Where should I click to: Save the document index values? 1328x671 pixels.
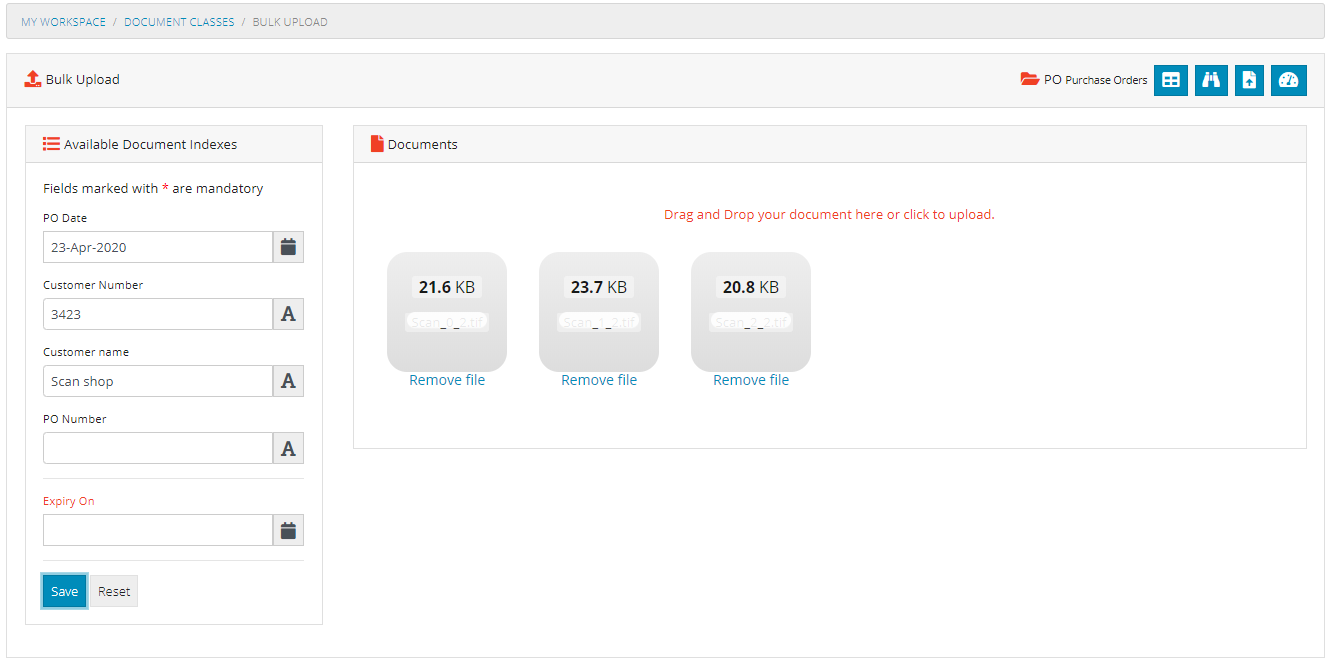point(63,591)
